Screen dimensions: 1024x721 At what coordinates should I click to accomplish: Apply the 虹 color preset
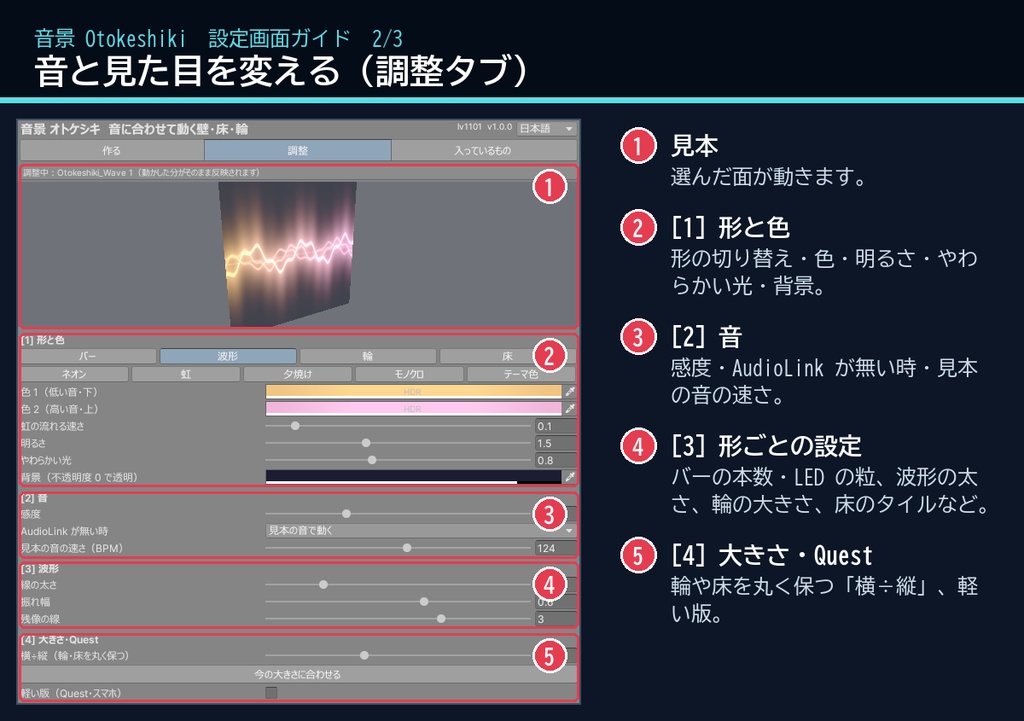pyautogui.click(x=186, y=374)
